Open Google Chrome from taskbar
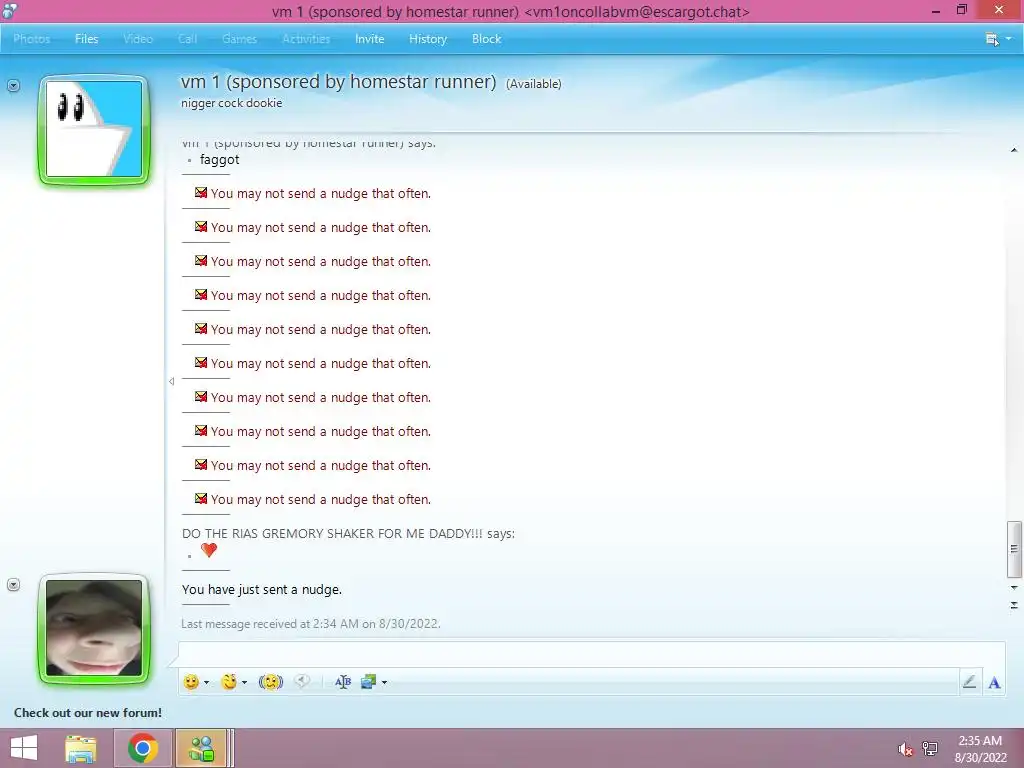The image size is (1024, 768). pyautogui.click(x=142, y=748)
